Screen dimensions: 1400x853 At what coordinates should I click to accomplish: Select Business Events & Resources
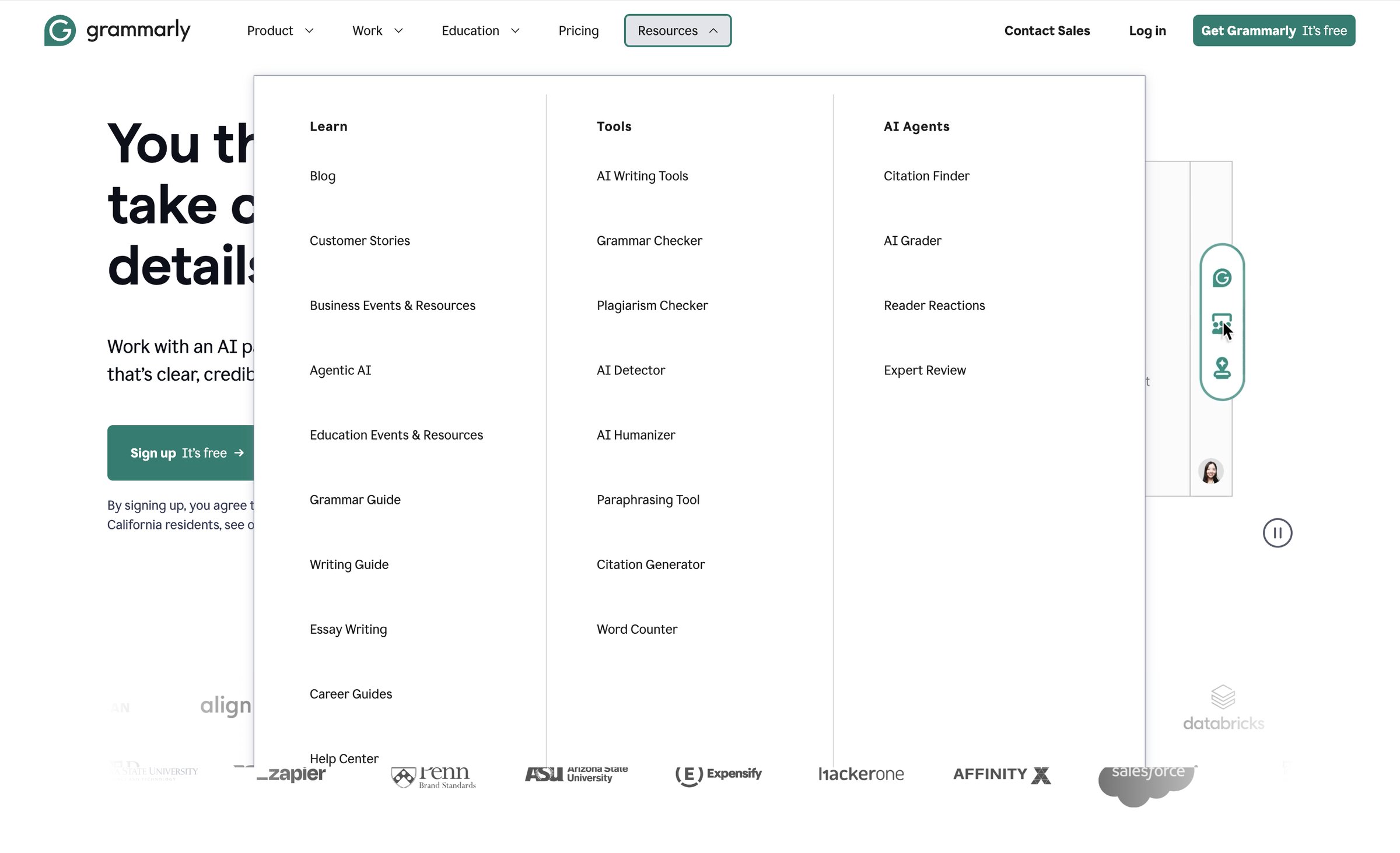(393, 306)
